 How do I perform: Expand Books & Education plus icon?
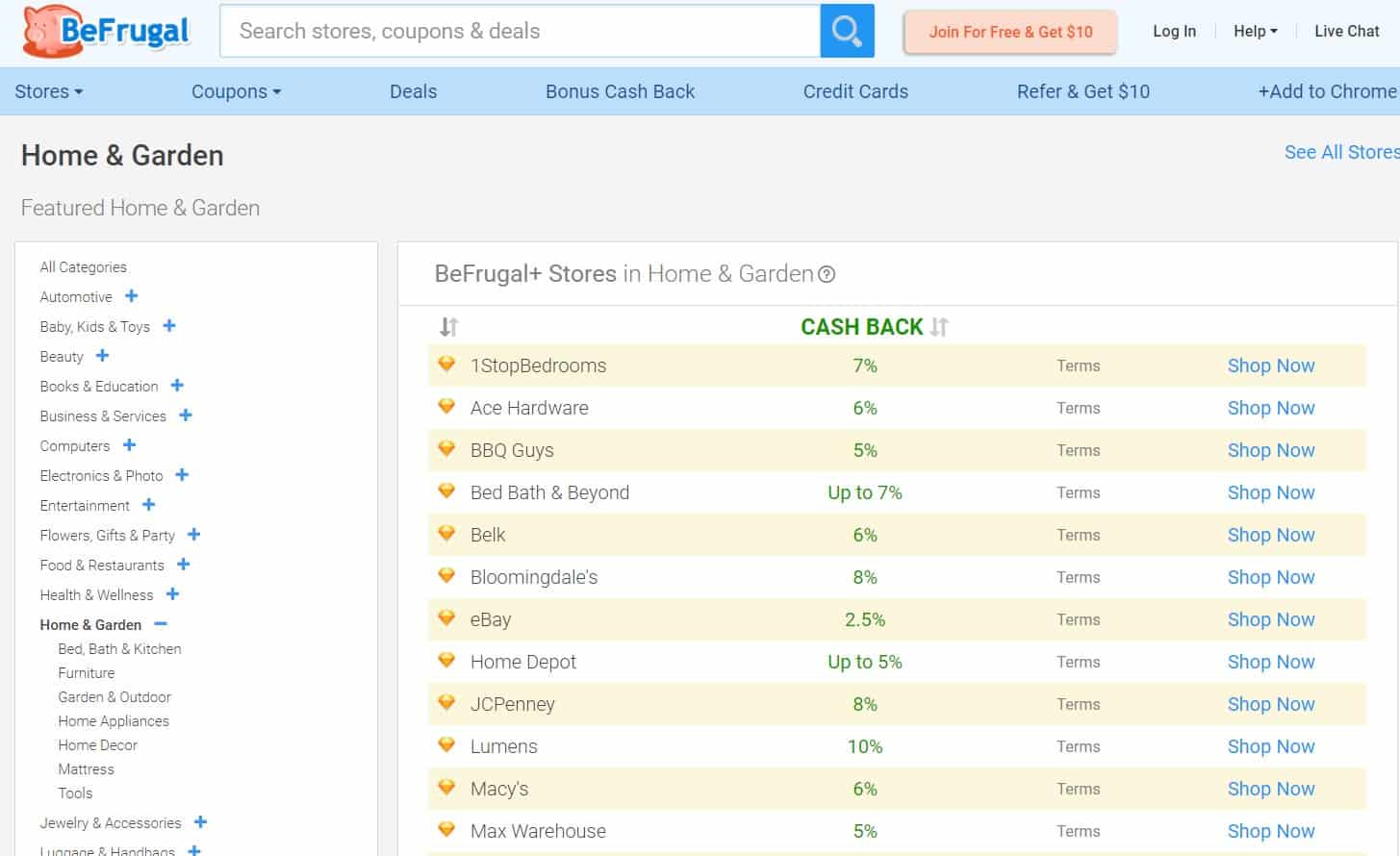[x=177, y=386]
